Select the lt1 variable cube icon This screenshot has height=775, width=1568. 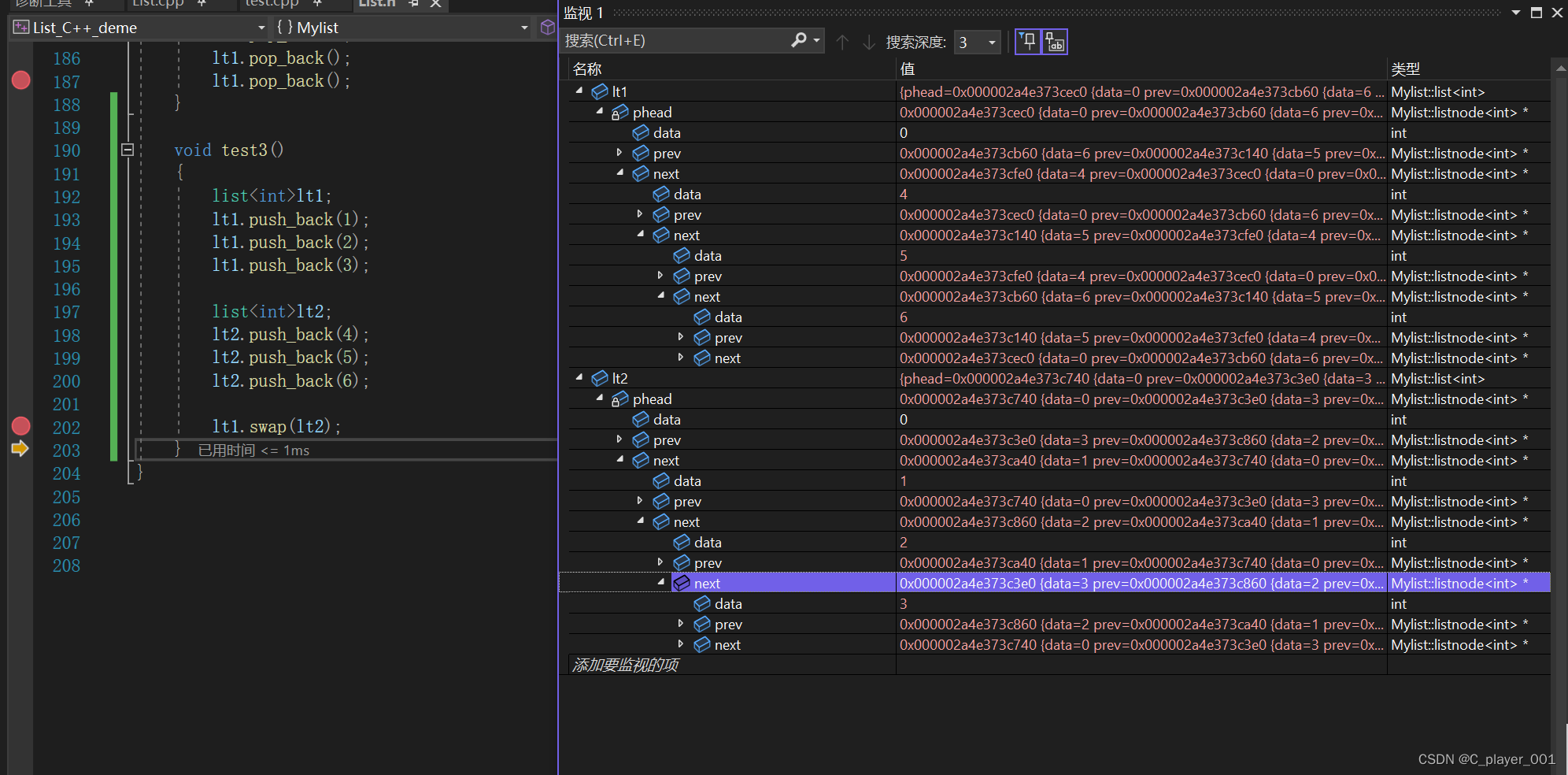(600, 92)
